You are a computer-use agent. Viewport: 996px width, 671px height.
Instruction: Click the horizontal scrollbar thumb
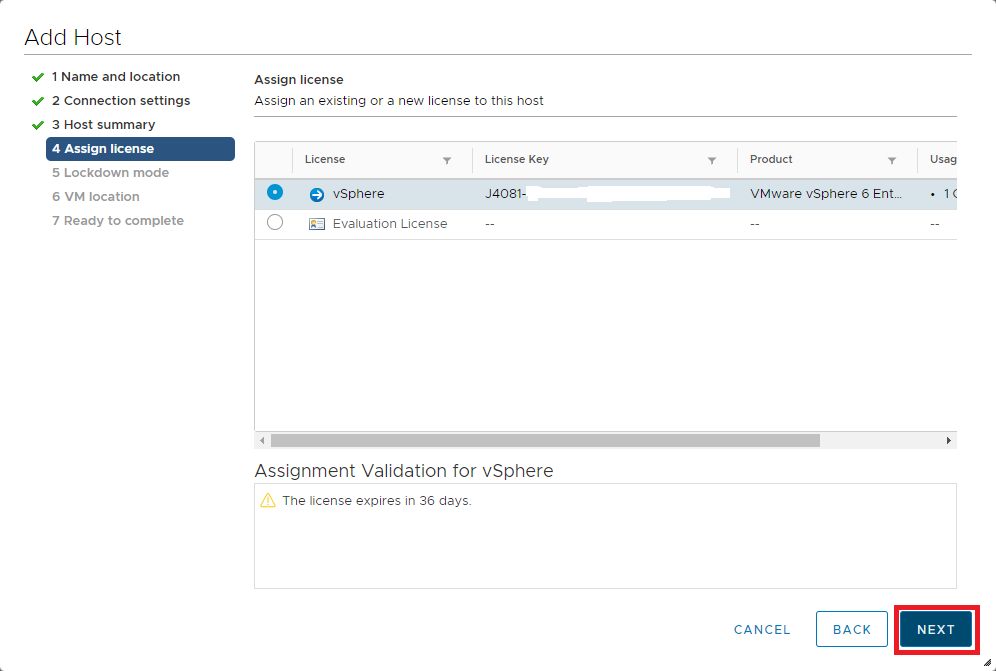pyautogui.click(x=545, y=440)
